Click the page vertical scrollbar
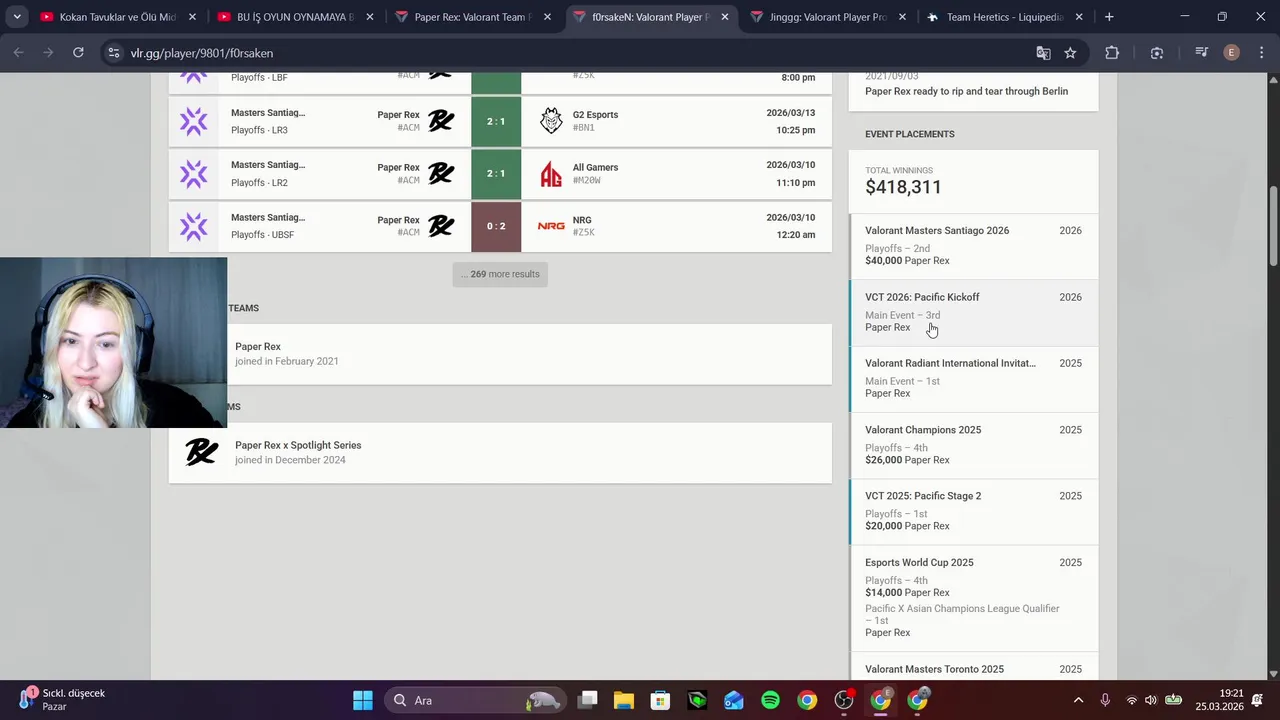 point(1273,225)
